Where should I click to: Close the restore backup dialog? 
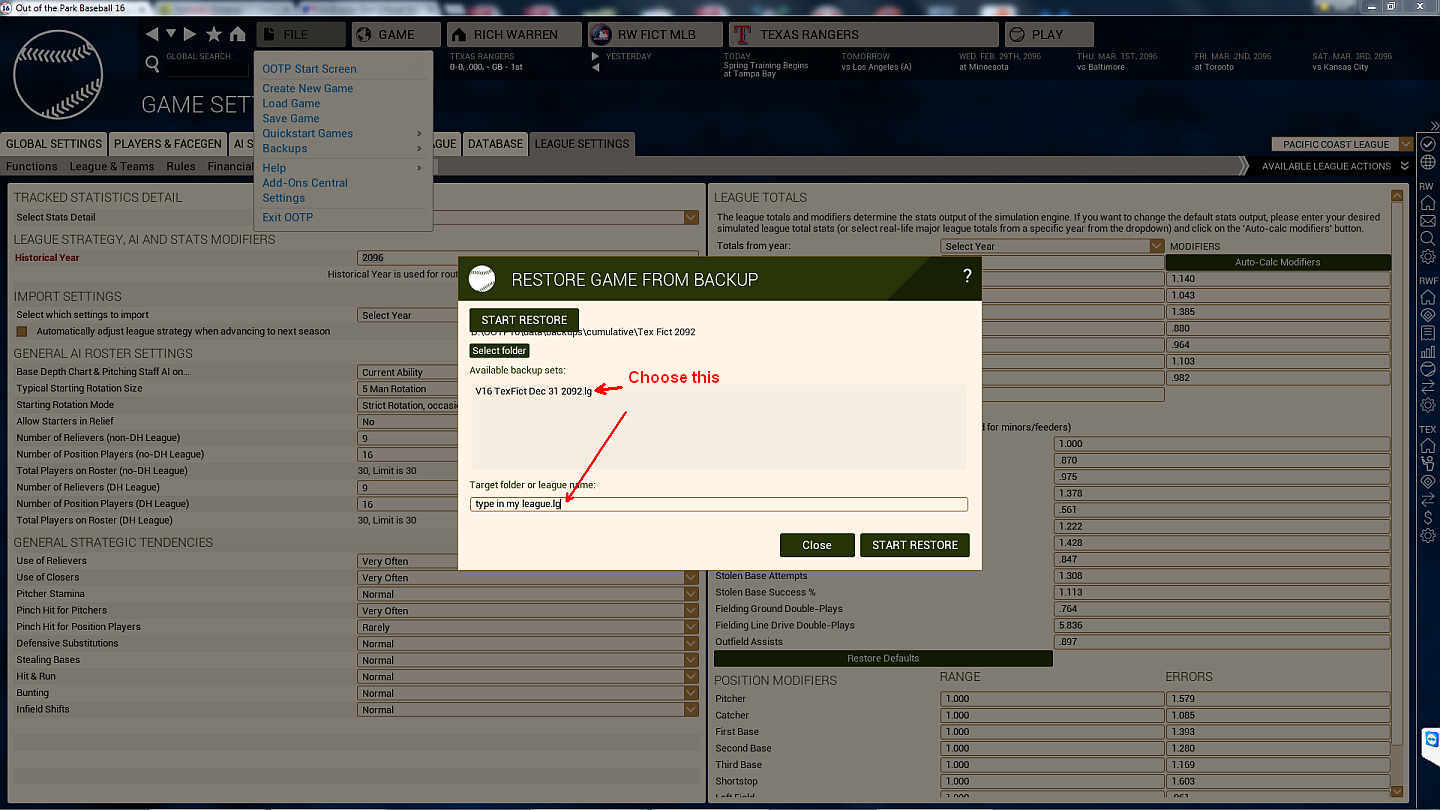(x=817, y=545)
